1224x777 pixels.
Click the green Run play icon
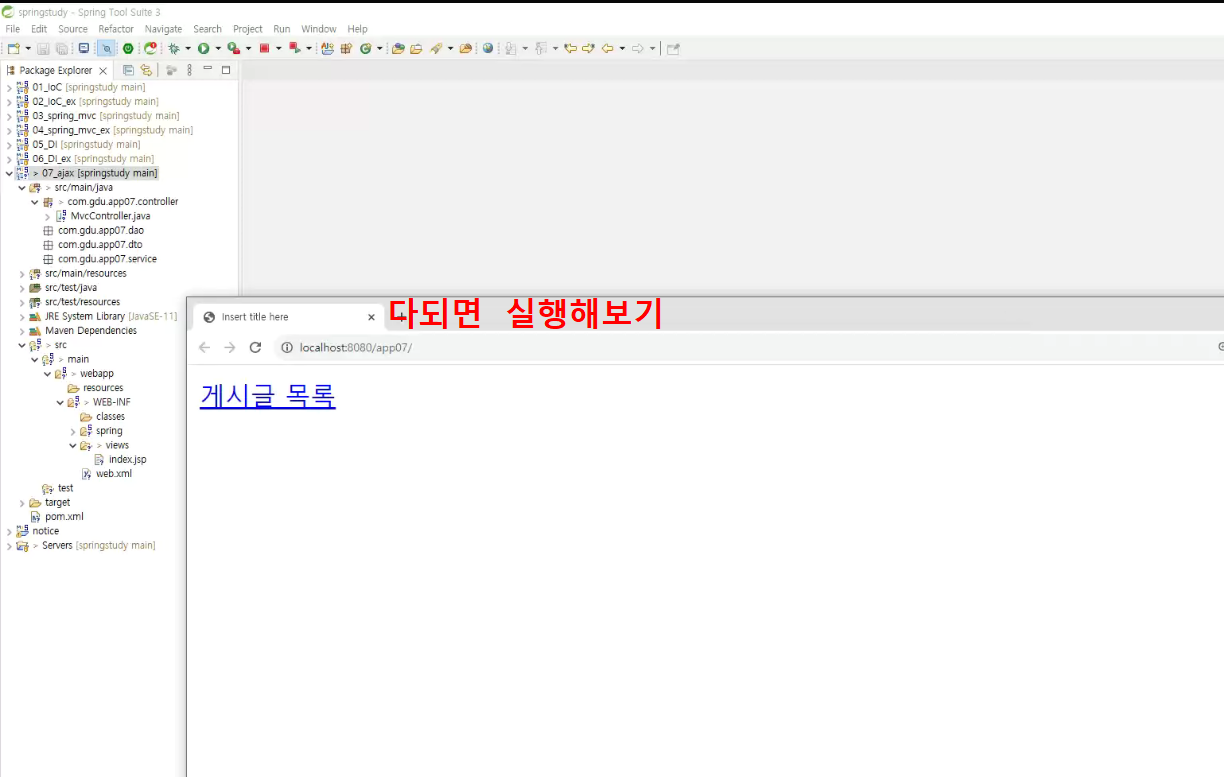click(203, 48)
